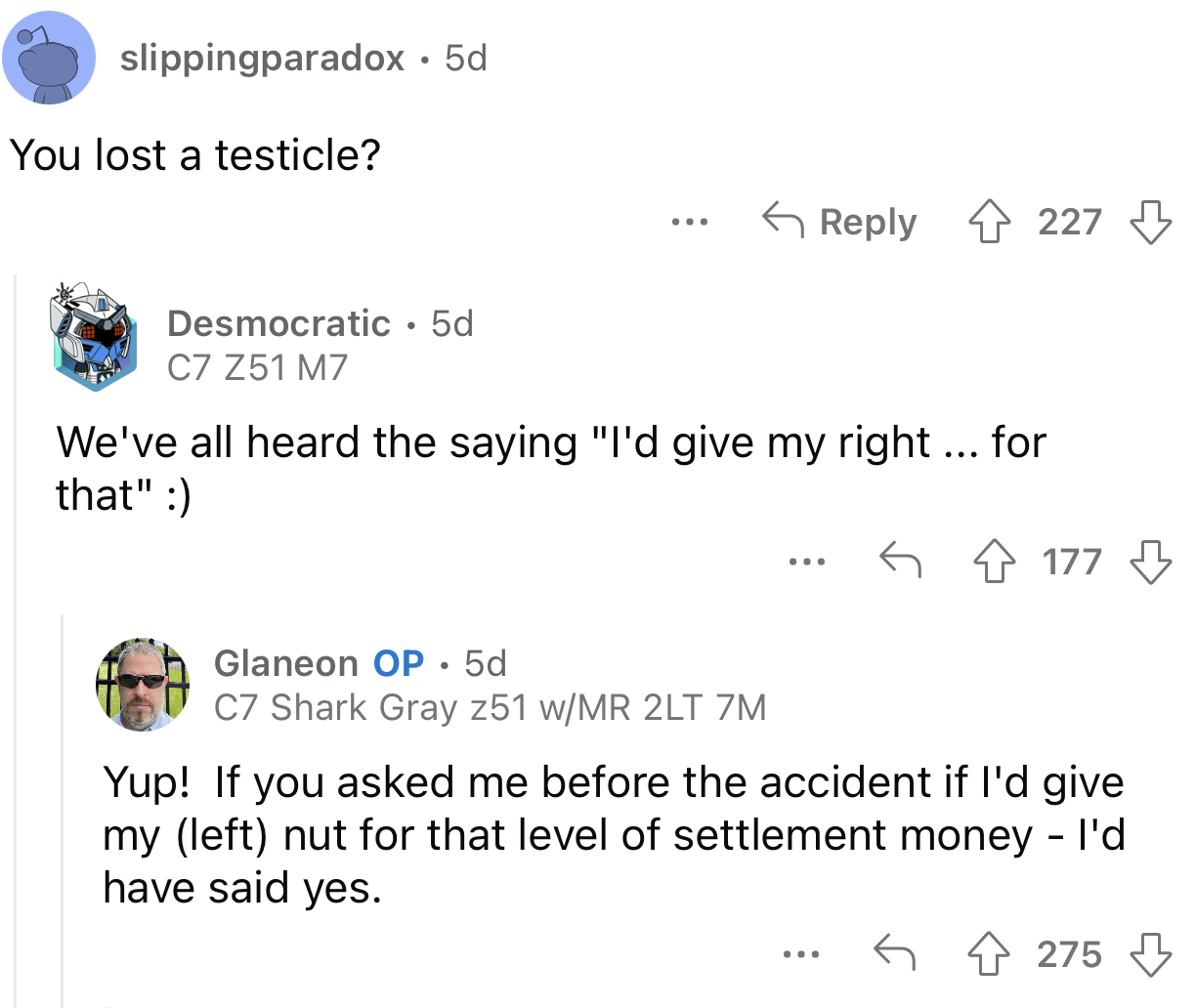
Task: Reply arrow on Desmocratic's comment
Action: pos(900,562)
